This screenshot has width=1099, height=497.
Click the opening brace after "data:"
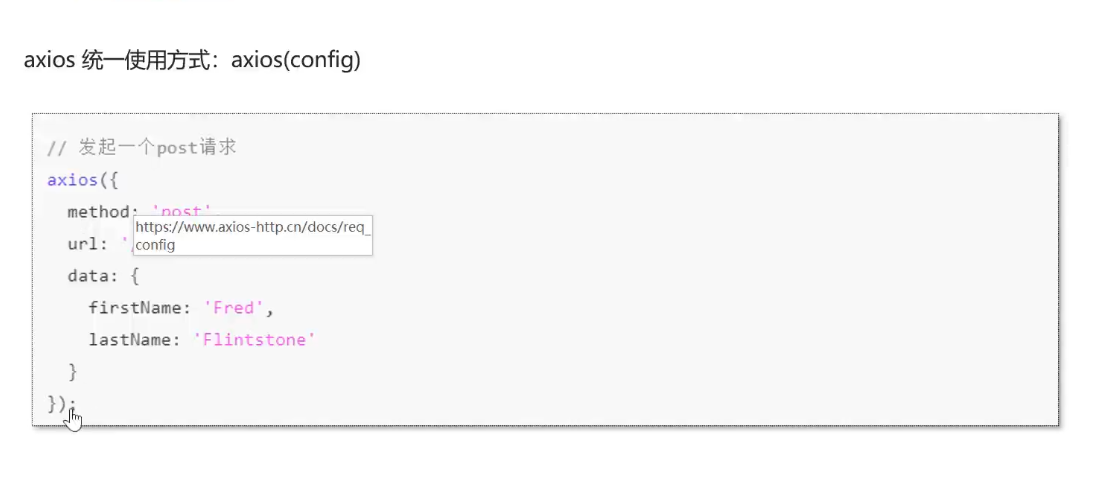pyautogui.click(x=135, y=275)
